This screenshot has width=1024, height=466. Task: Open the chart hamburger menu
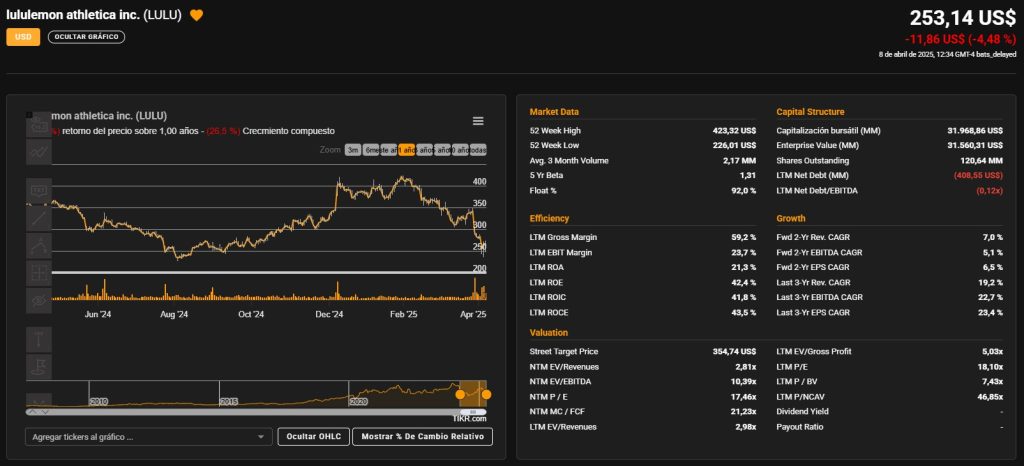click(478, 121)
